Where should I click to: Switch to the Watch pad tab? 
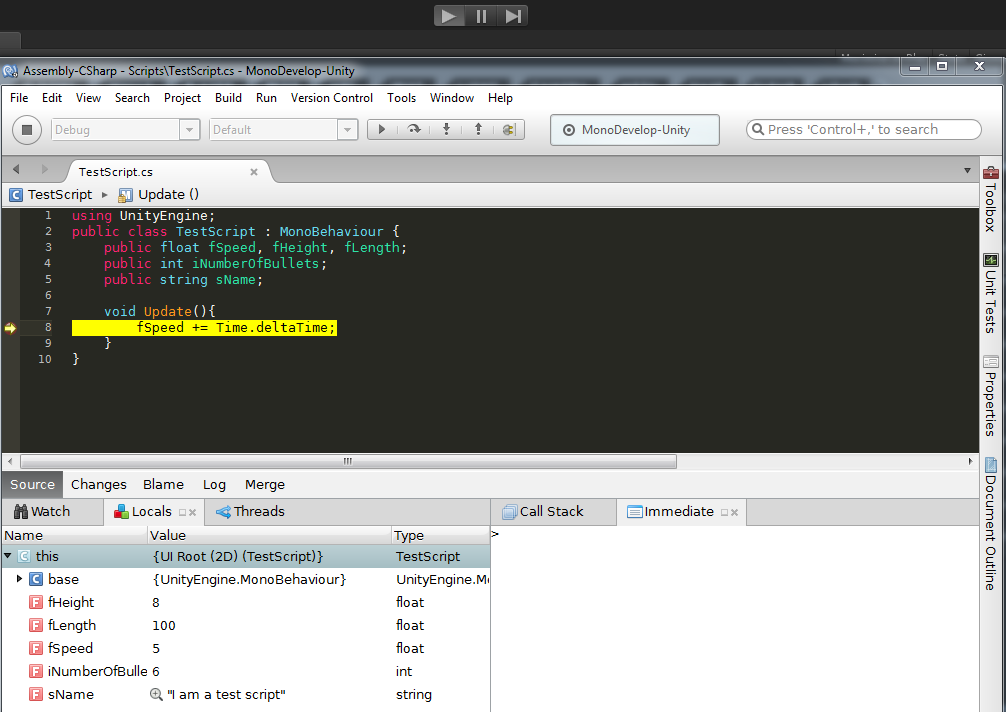pos(42,511)
